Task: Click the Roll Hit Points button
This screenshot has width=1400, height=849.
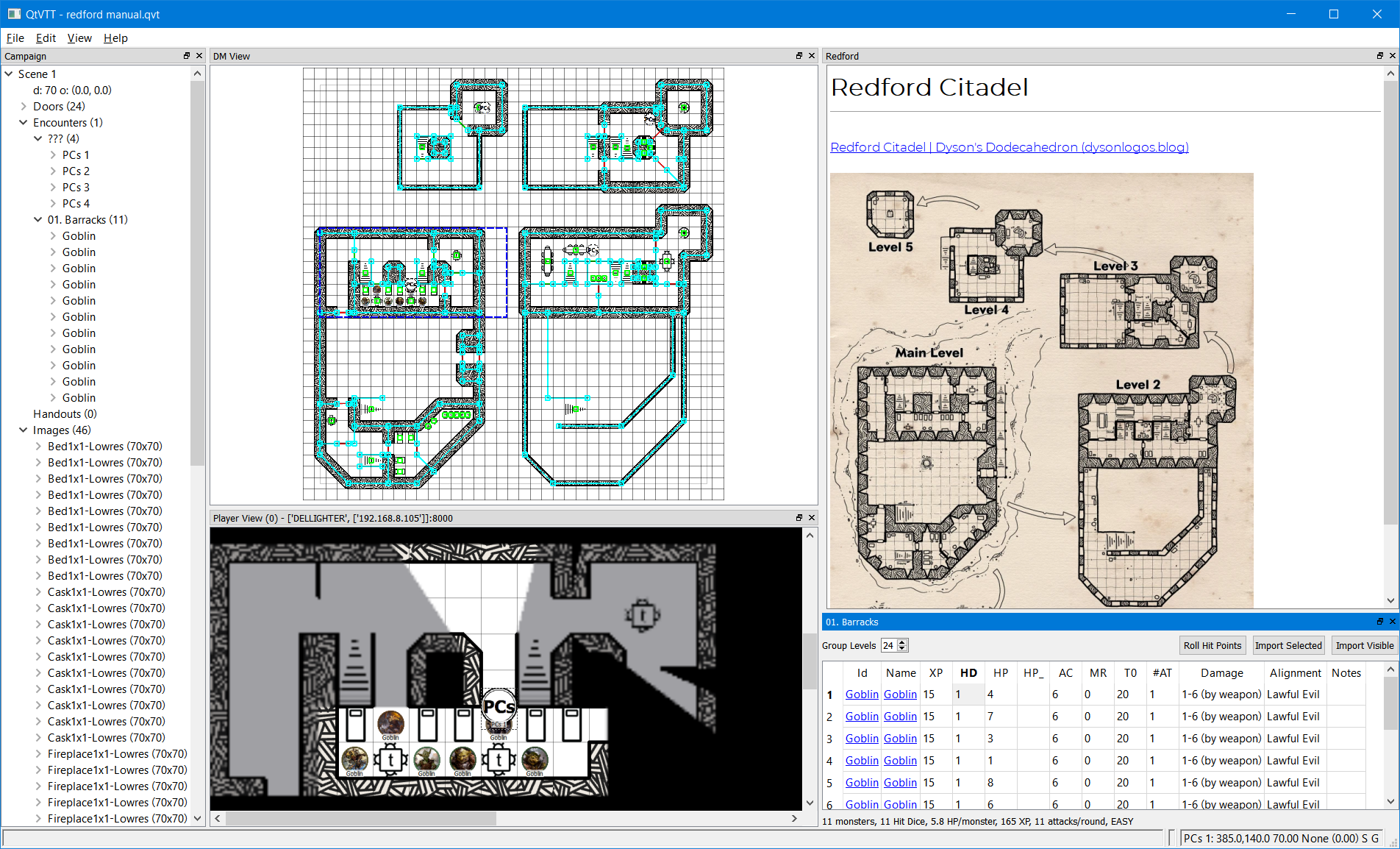Action: tap(1212, 645)
